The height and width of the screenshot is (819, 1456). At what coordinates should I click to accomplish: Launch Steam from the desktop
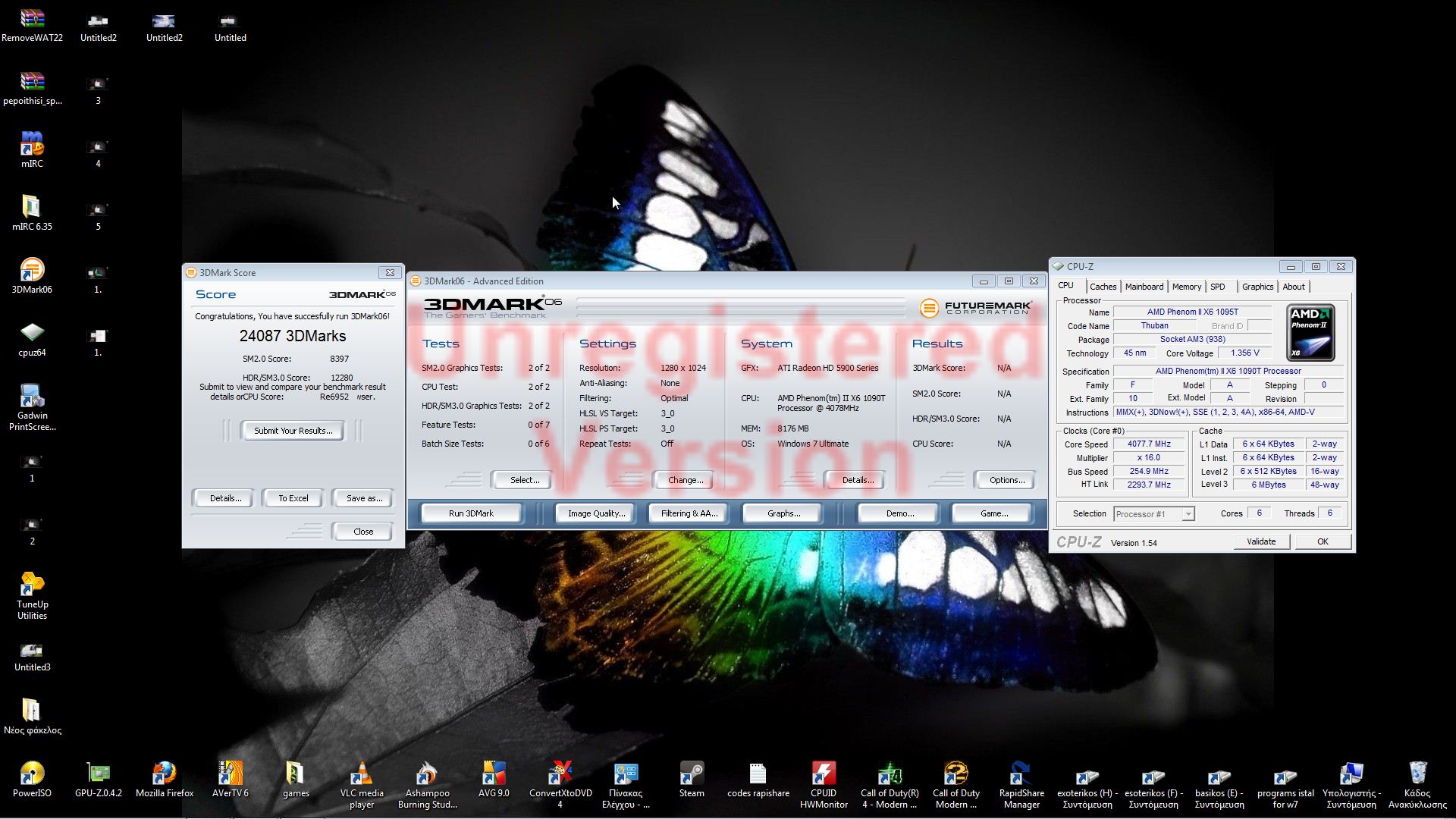tap(692, 780)
